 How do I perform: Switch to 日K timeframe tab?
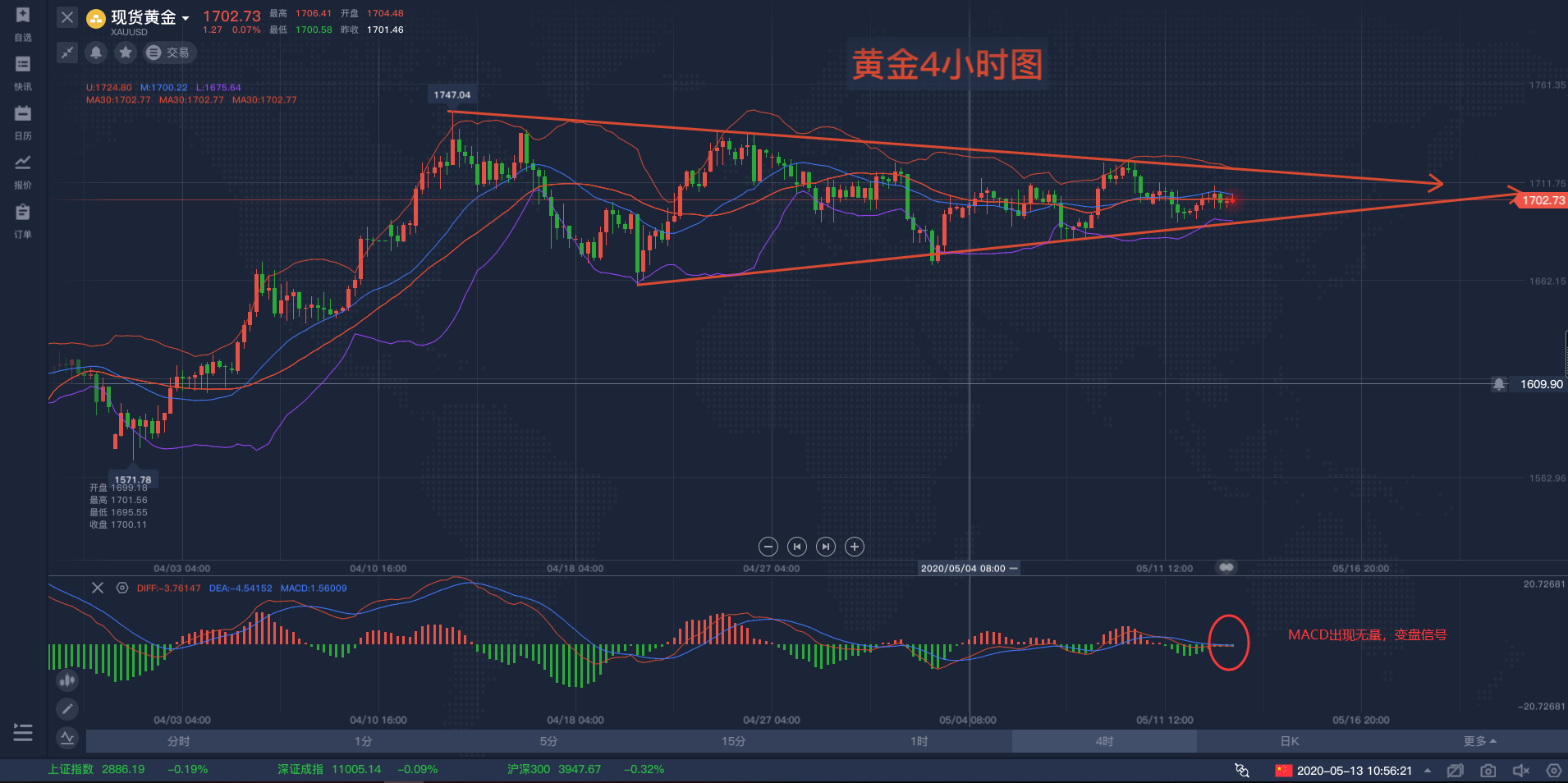pos(1290,741)
